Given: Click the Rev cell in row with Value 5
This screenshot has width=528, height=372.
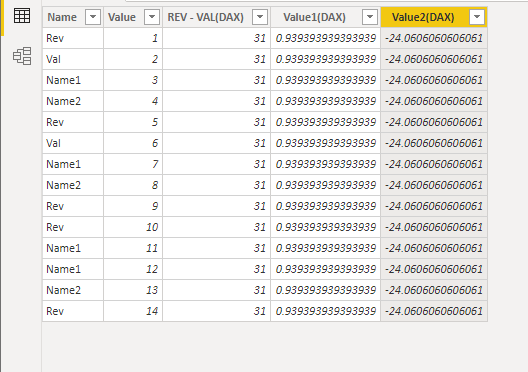Looking at the screenshot, I should click(73, 122).
